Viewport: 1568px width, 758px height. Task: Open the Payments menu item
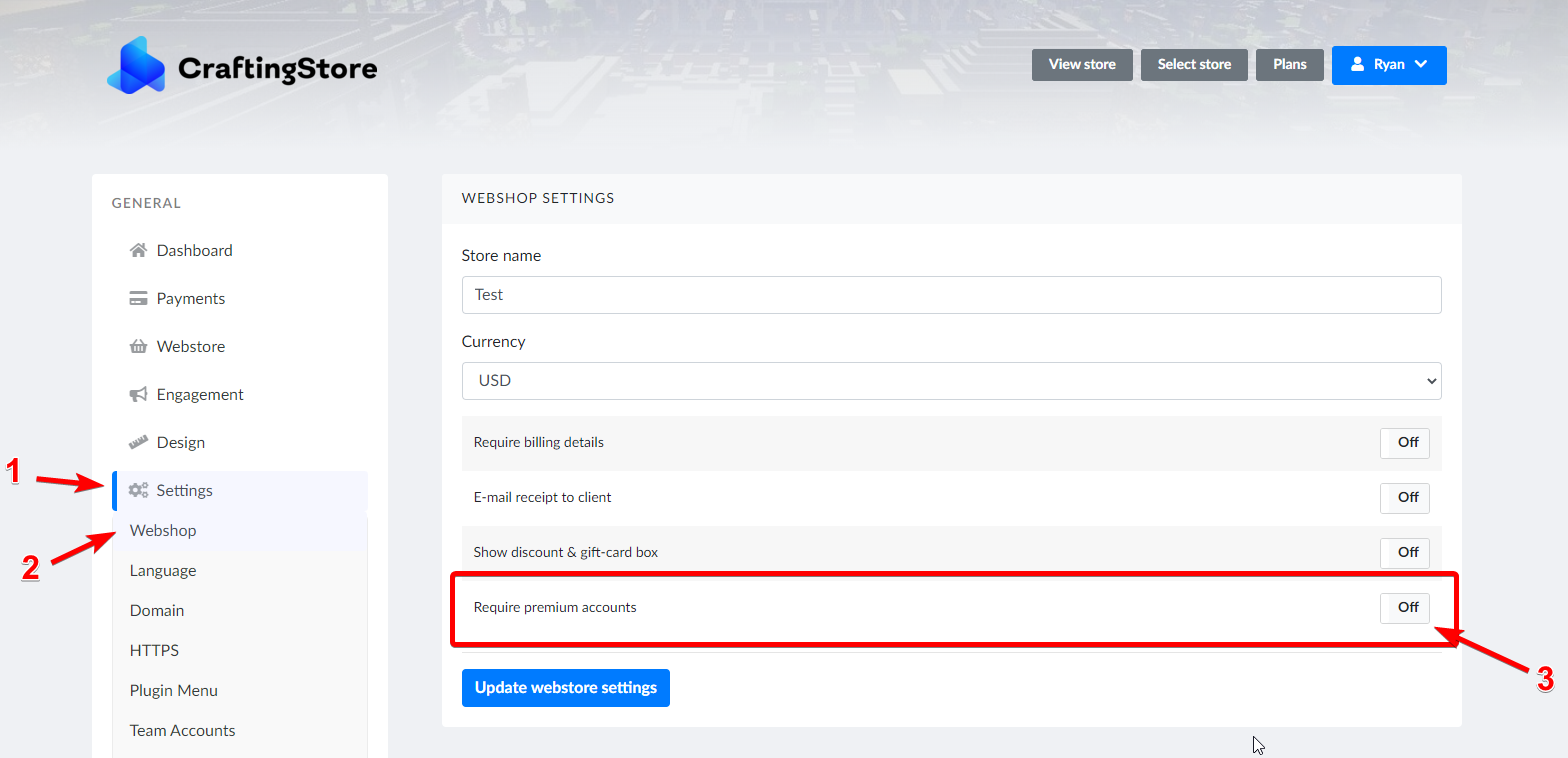point(240,298)
